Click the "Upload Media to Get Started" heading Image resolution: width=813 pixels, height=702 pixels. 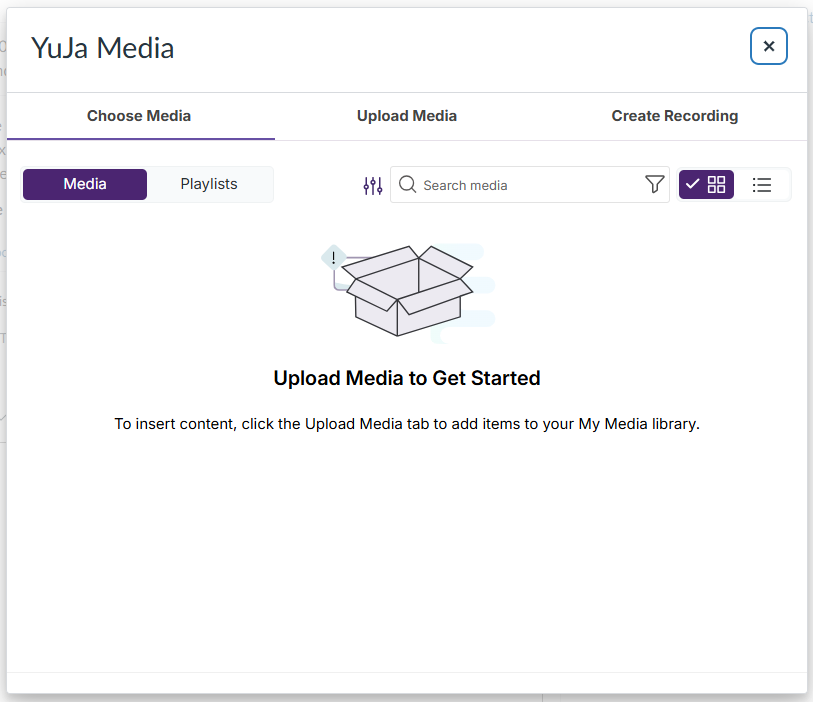[x=407, y=378]
